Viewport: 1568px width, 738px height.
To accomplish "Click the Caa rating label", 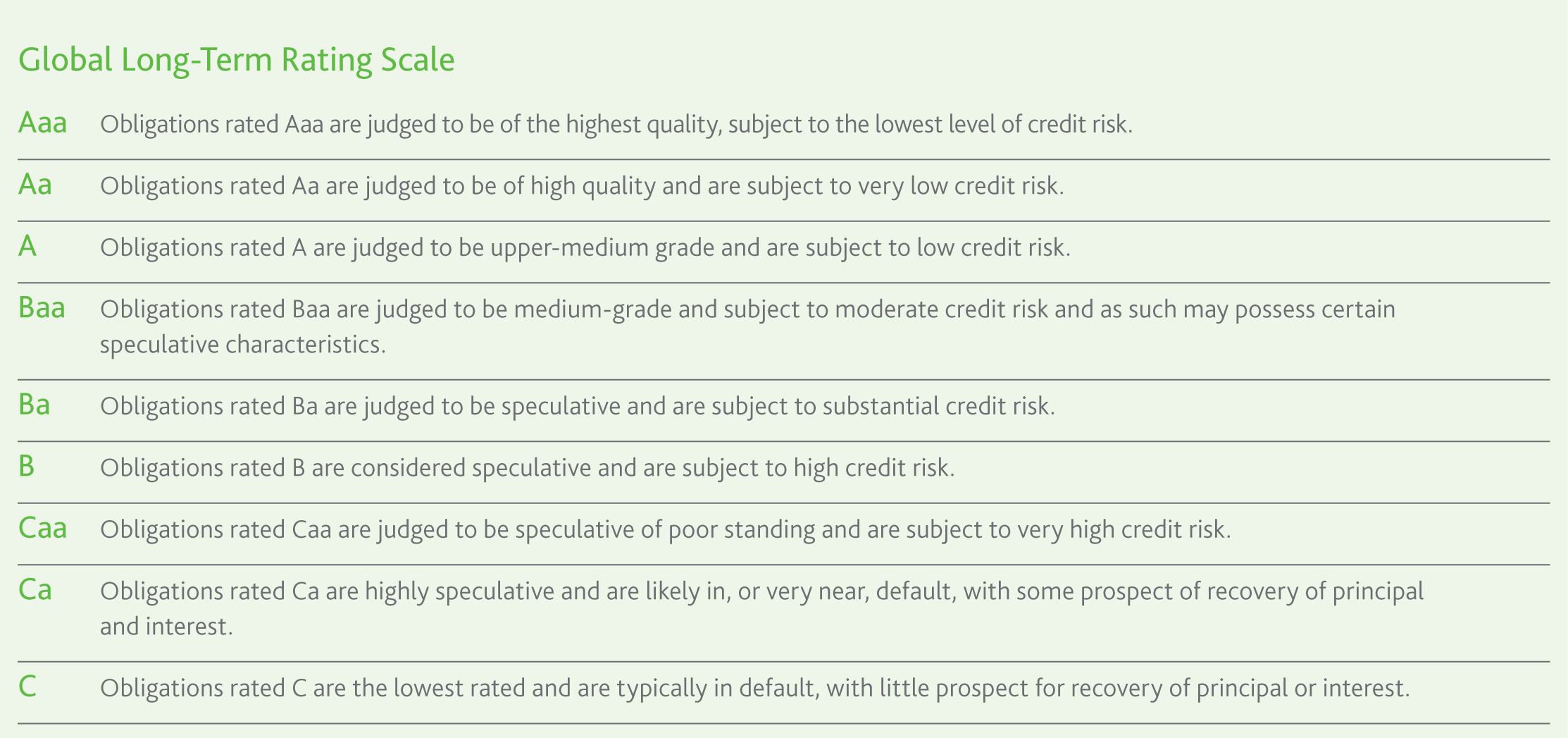I will 43,528.
